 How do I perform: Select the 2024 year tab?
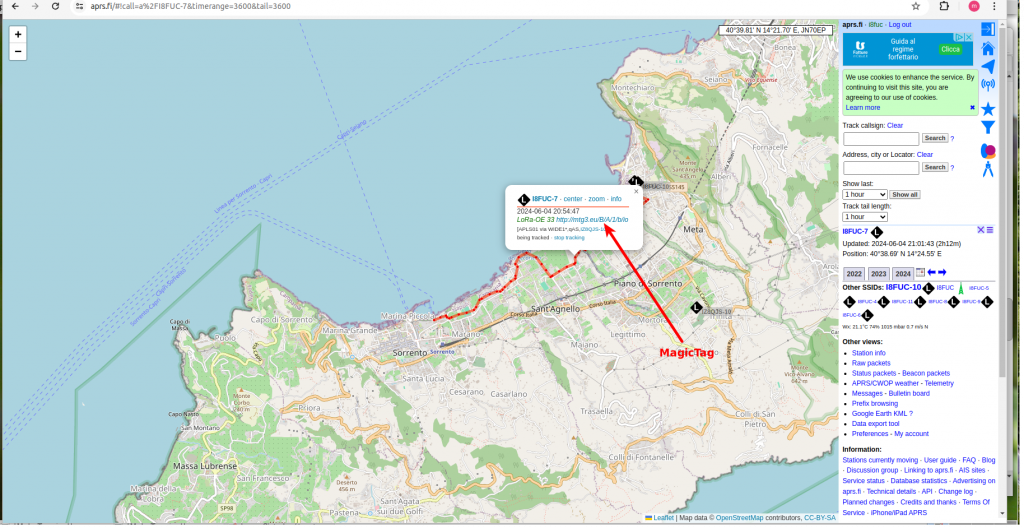coord(903,274)
